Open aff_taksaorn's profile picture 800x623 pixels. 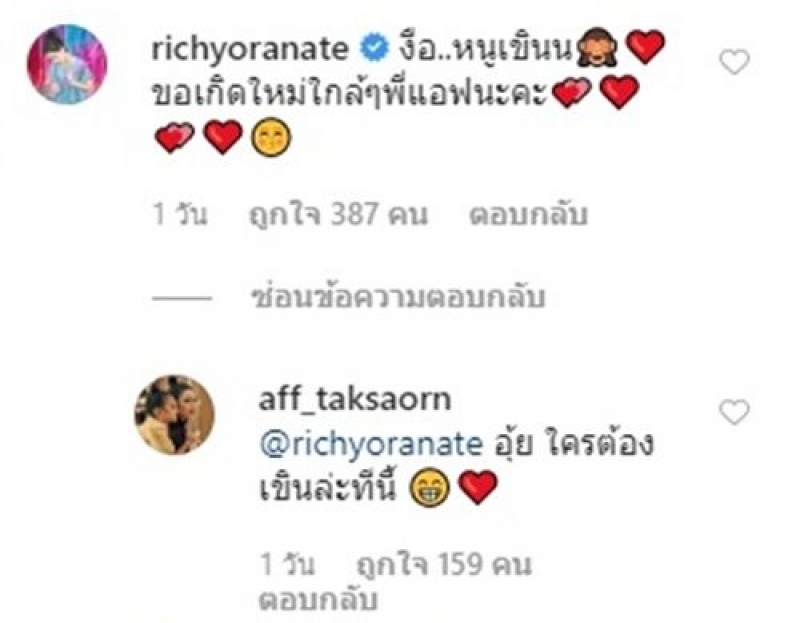[x=174, y=414]
